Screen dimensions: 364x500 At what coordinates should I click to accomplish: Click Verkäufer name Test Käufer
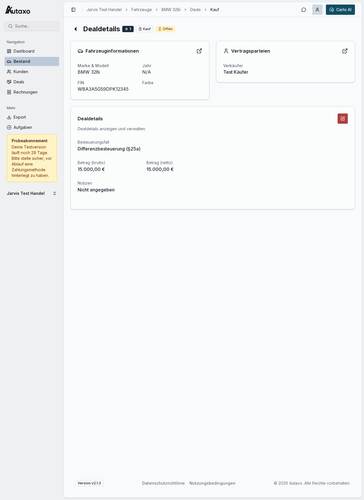click(236, 72)
